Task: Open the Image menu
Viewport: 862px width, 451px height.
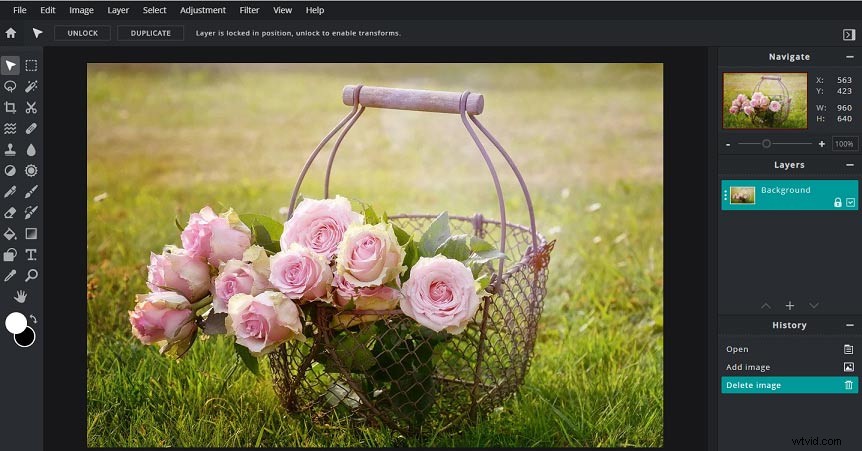Action: (x=81, y=10)
